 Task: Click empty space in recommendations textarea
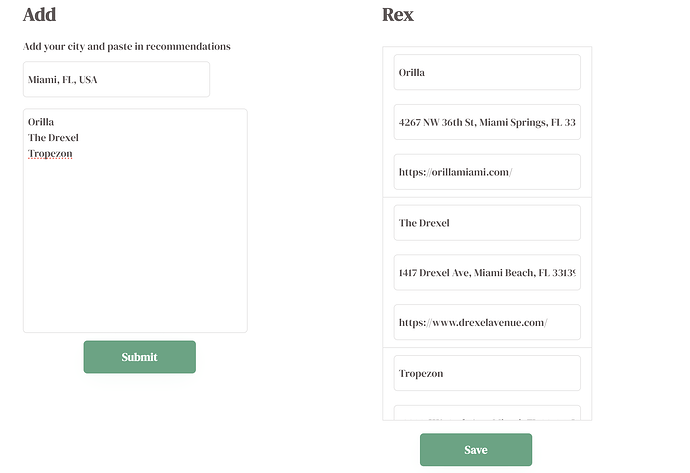tap(135, 250)
